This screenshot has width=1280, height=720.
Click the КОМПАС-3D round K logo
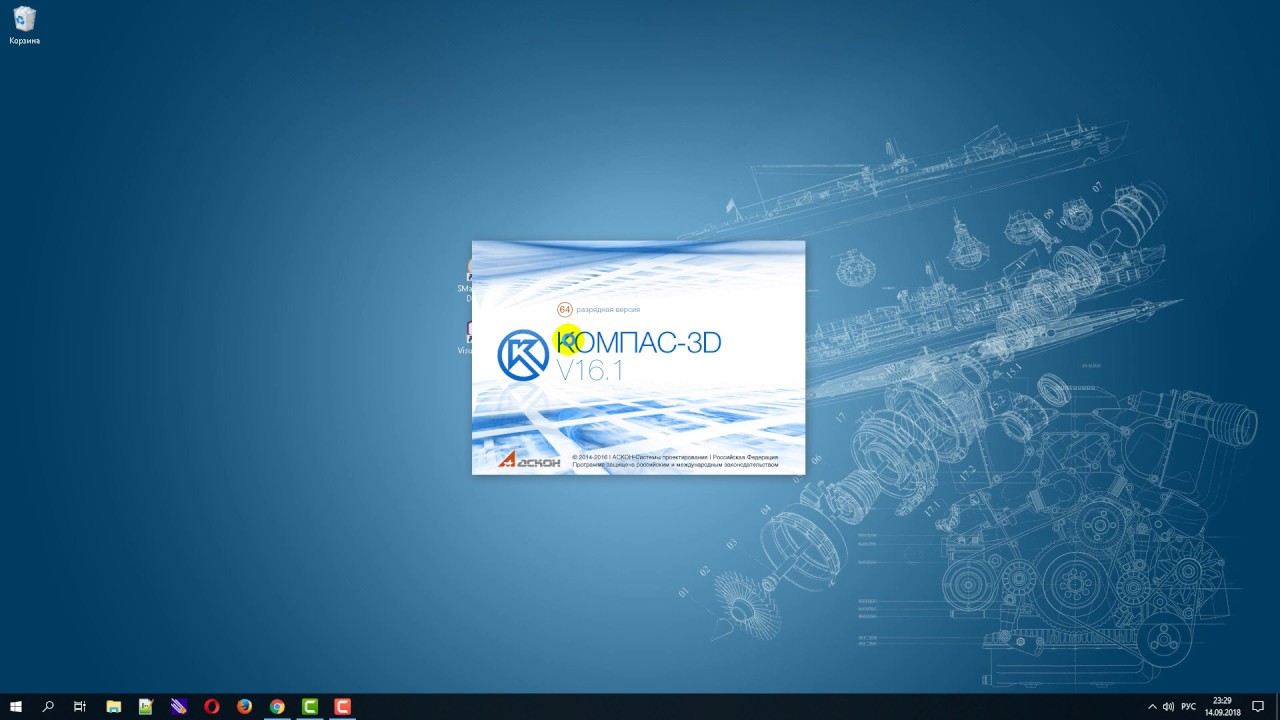523,355
